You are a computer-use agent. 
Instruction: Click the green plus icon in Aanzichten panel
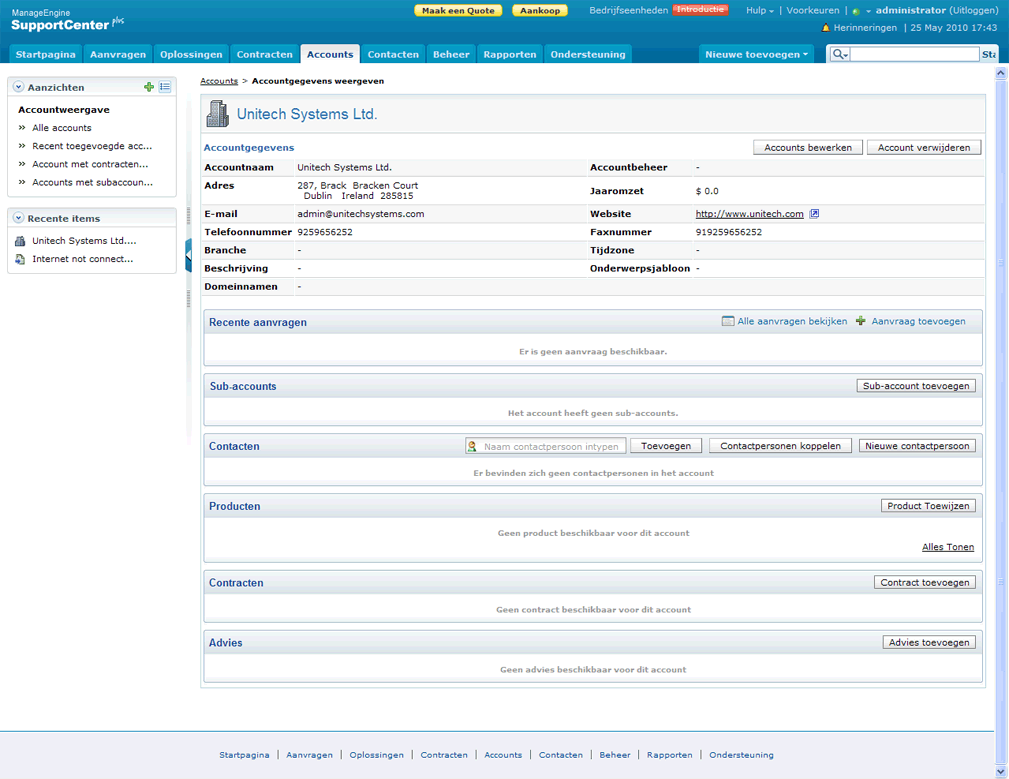149,87
